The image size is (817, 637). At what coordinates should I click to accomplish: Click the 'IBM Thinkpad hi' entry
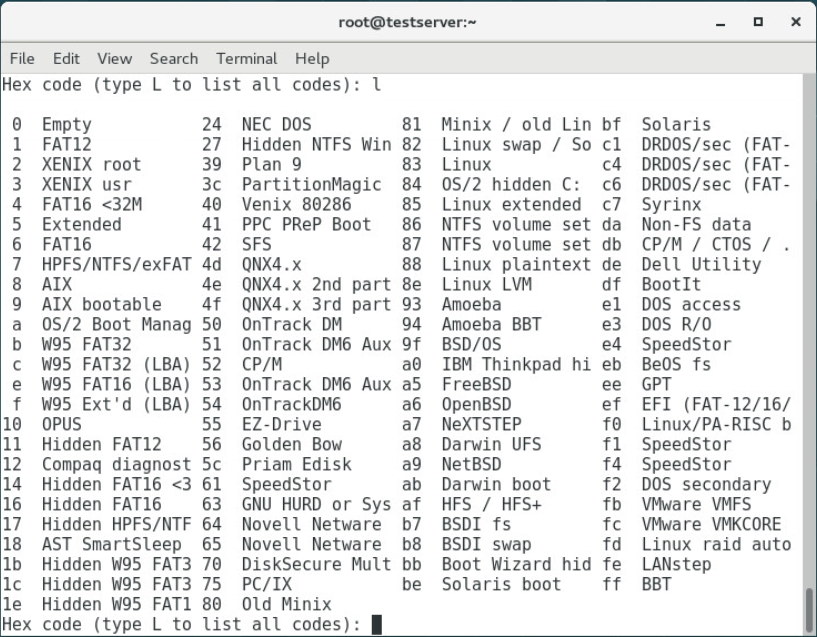tap(516, 364)
